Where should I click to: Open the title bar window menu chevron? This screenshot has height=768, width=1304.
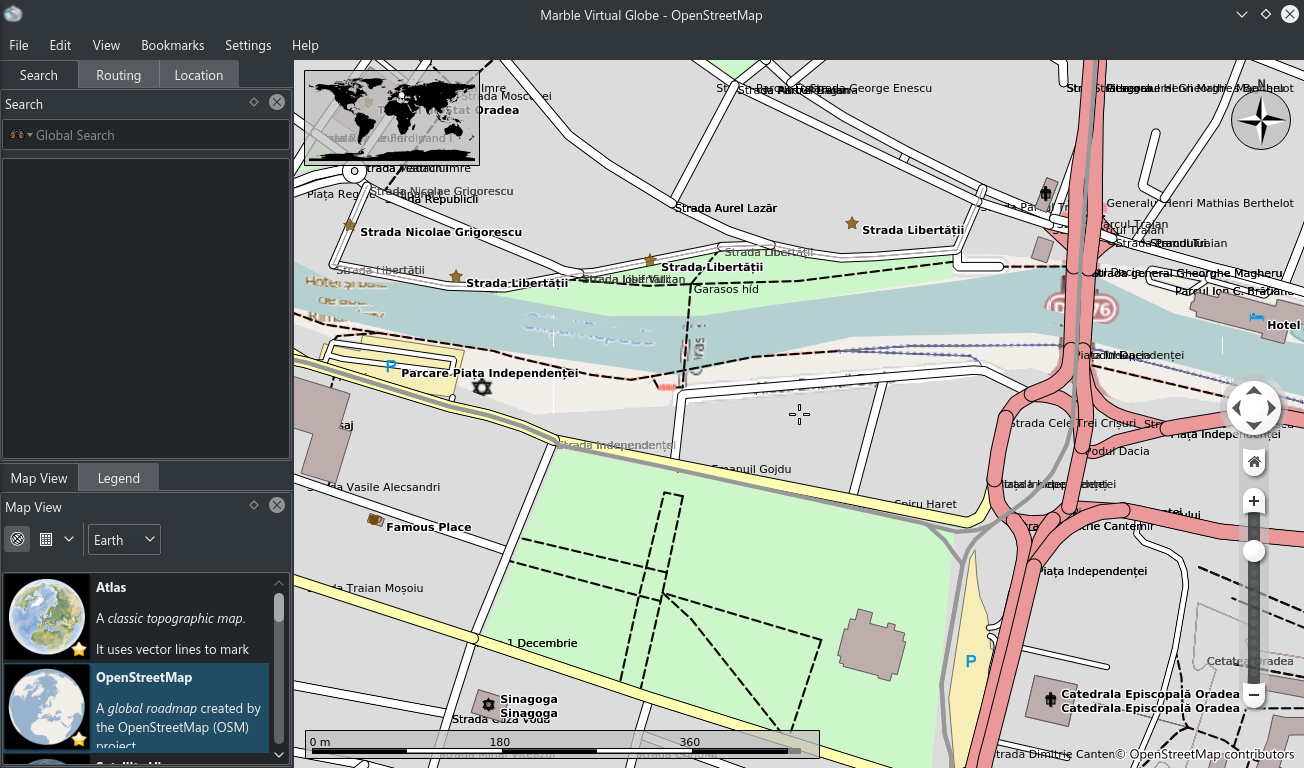click(1241, 14)
